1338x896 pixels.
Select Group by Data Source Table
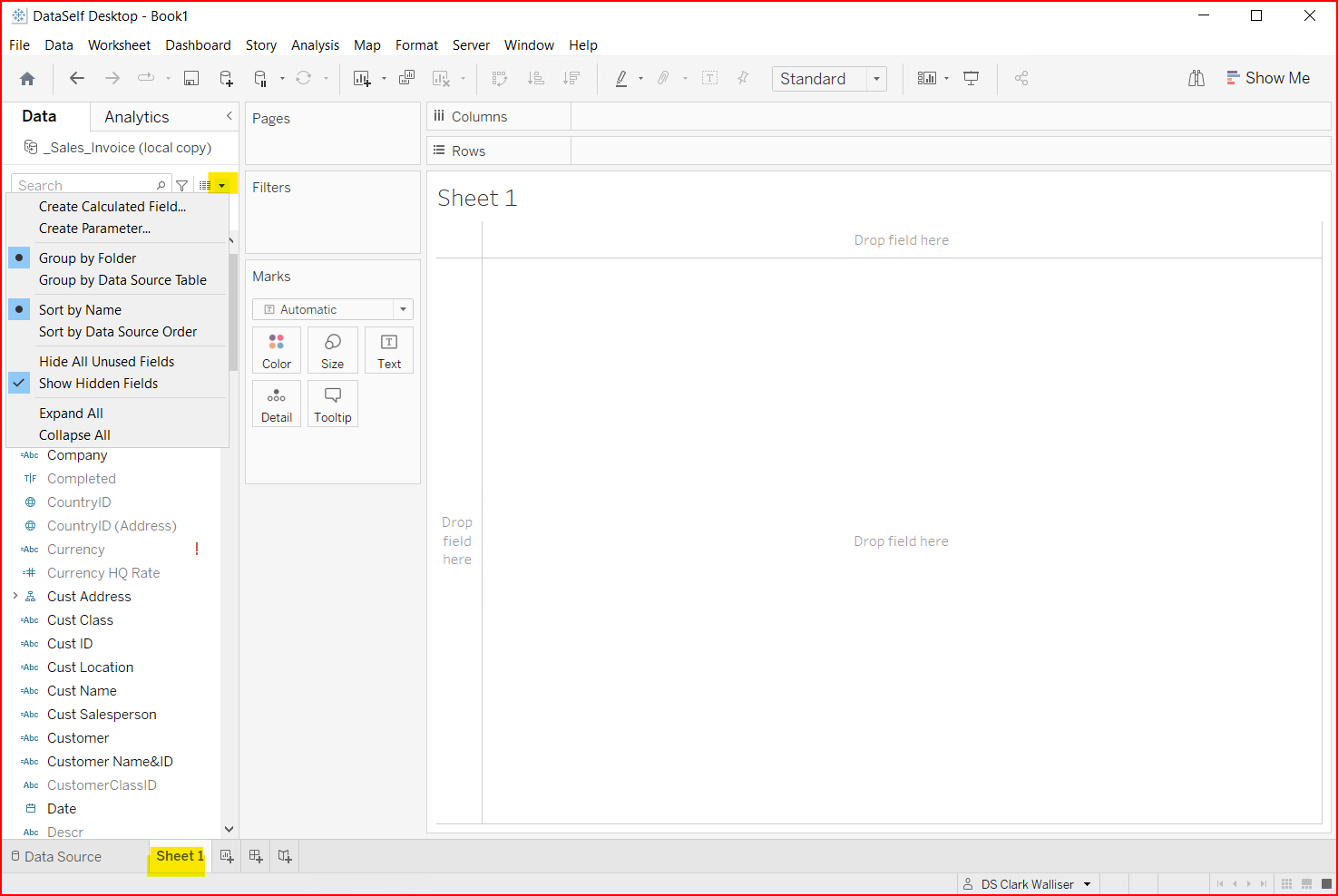[122, 280]
